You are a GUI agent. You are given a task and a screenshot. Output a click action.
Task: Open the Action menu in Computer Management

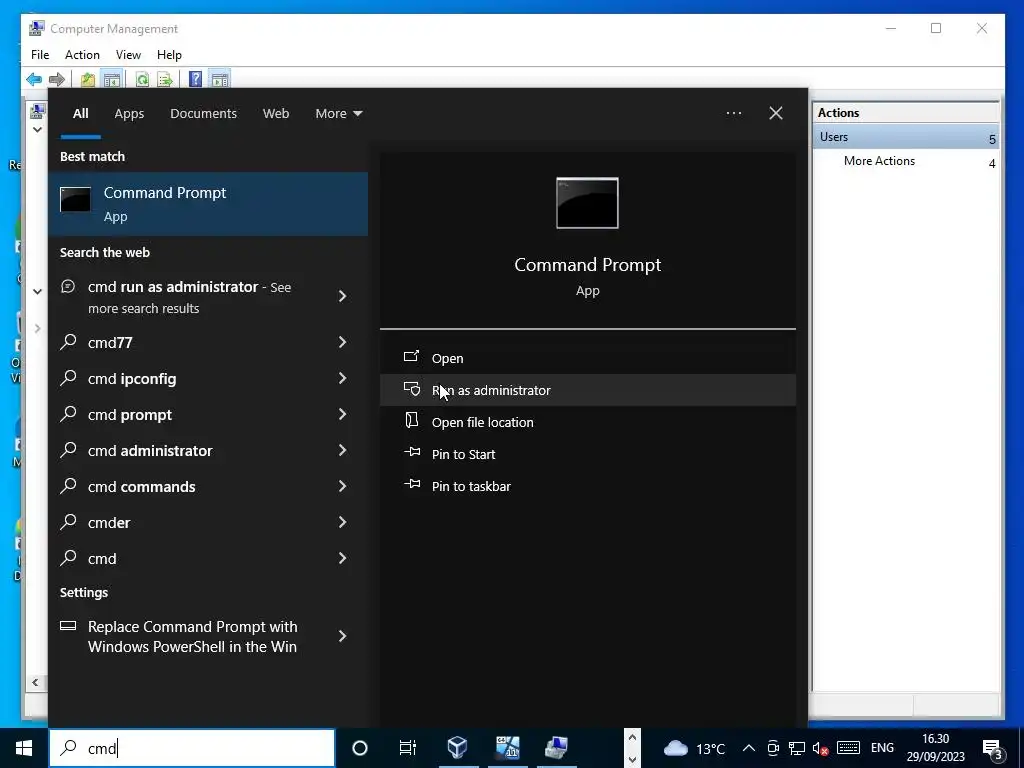[x=82, y=55]
